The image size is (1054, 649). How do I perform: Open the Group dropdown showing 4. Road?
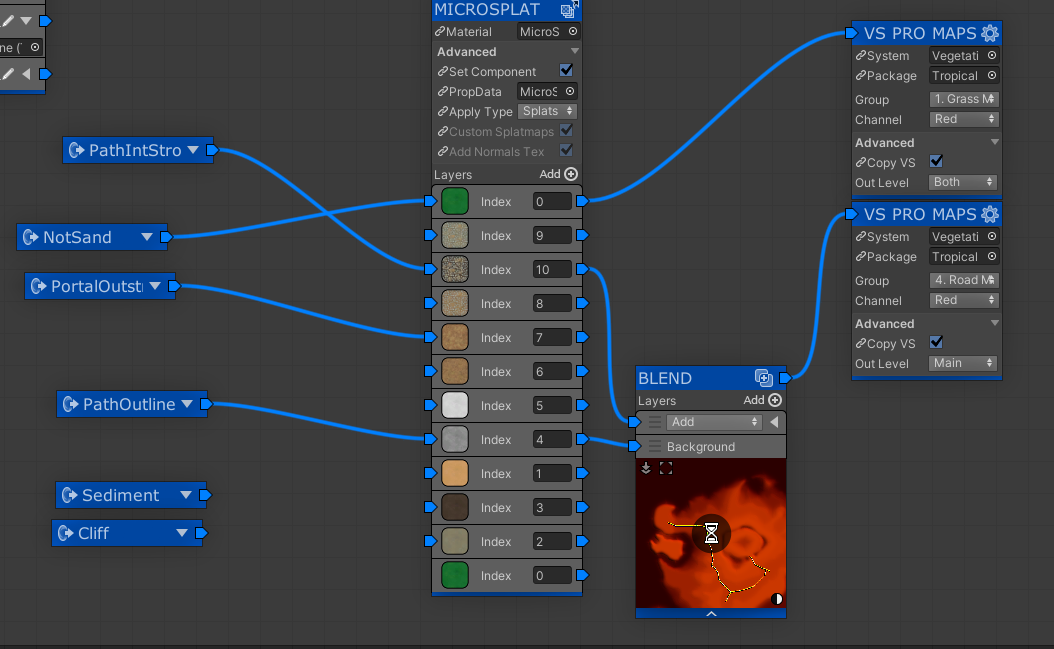pos(964,280)
